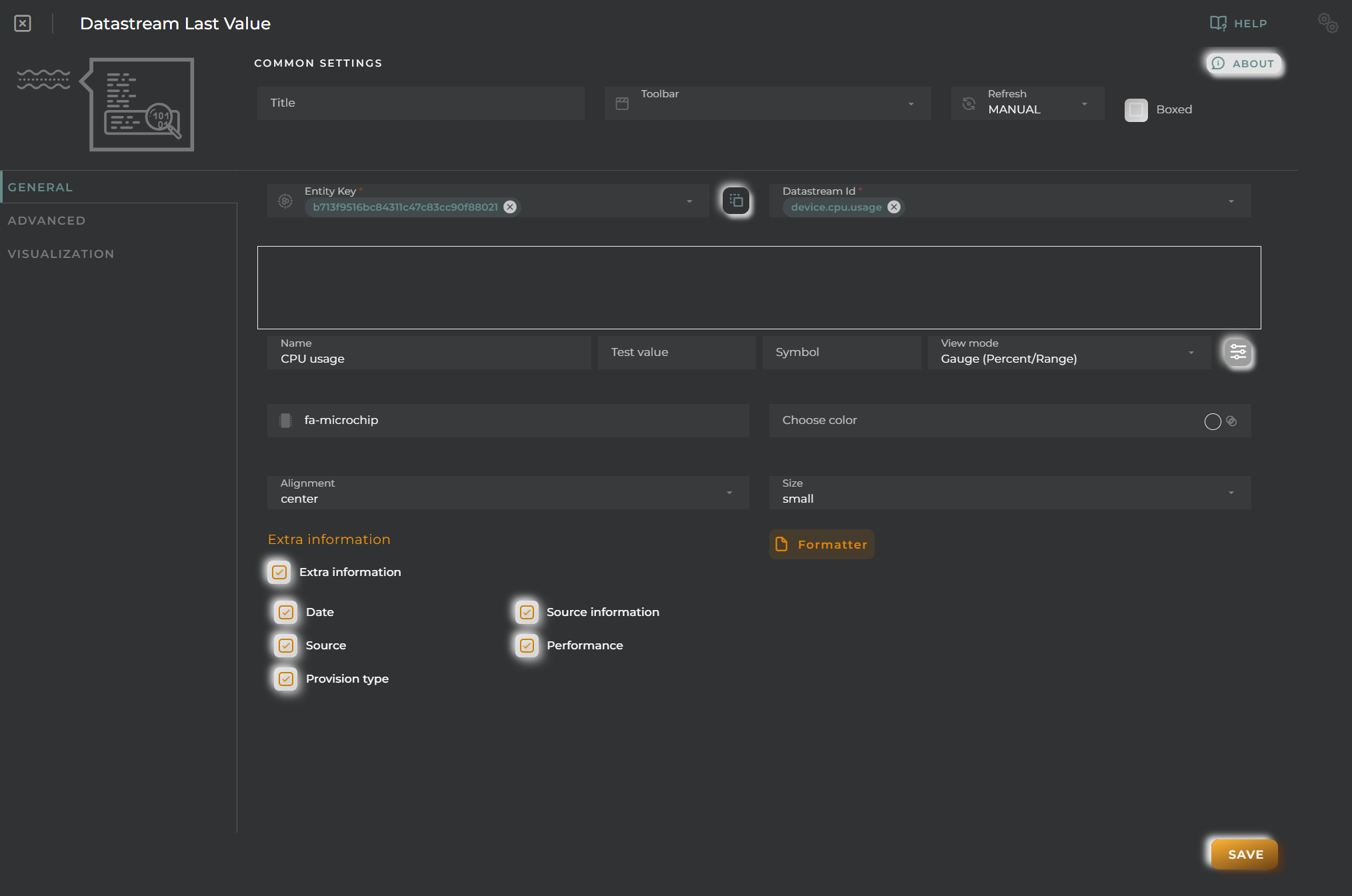Click the Extra information orange heading
The width and height of the screenshot is (1352, 896).
pos(329,539)
